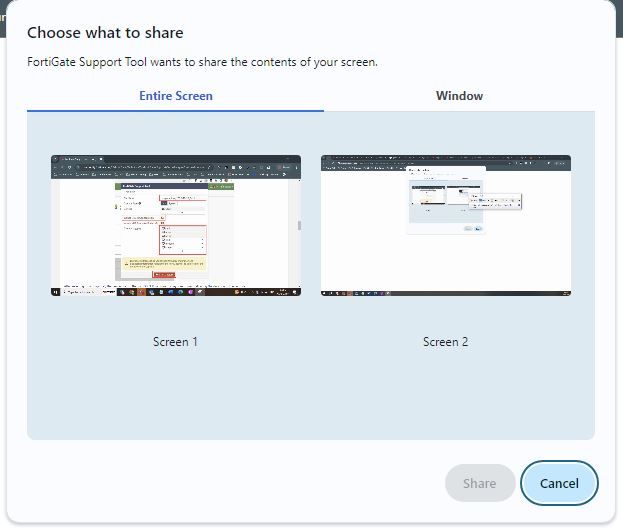
Task: Choose the Screen 2 thumbnail preview
Action: (446, 225)
